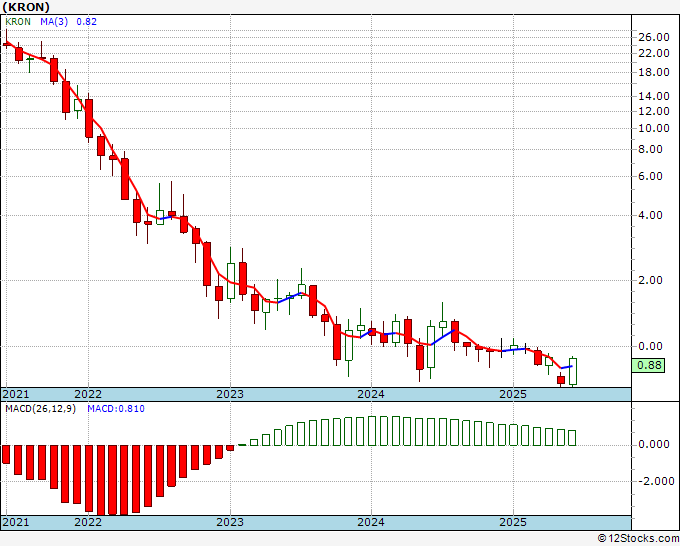Viewport: 680px width, 546px height.
Task: Click the 2.00 price axis label
Action: (x=651, y=280)
